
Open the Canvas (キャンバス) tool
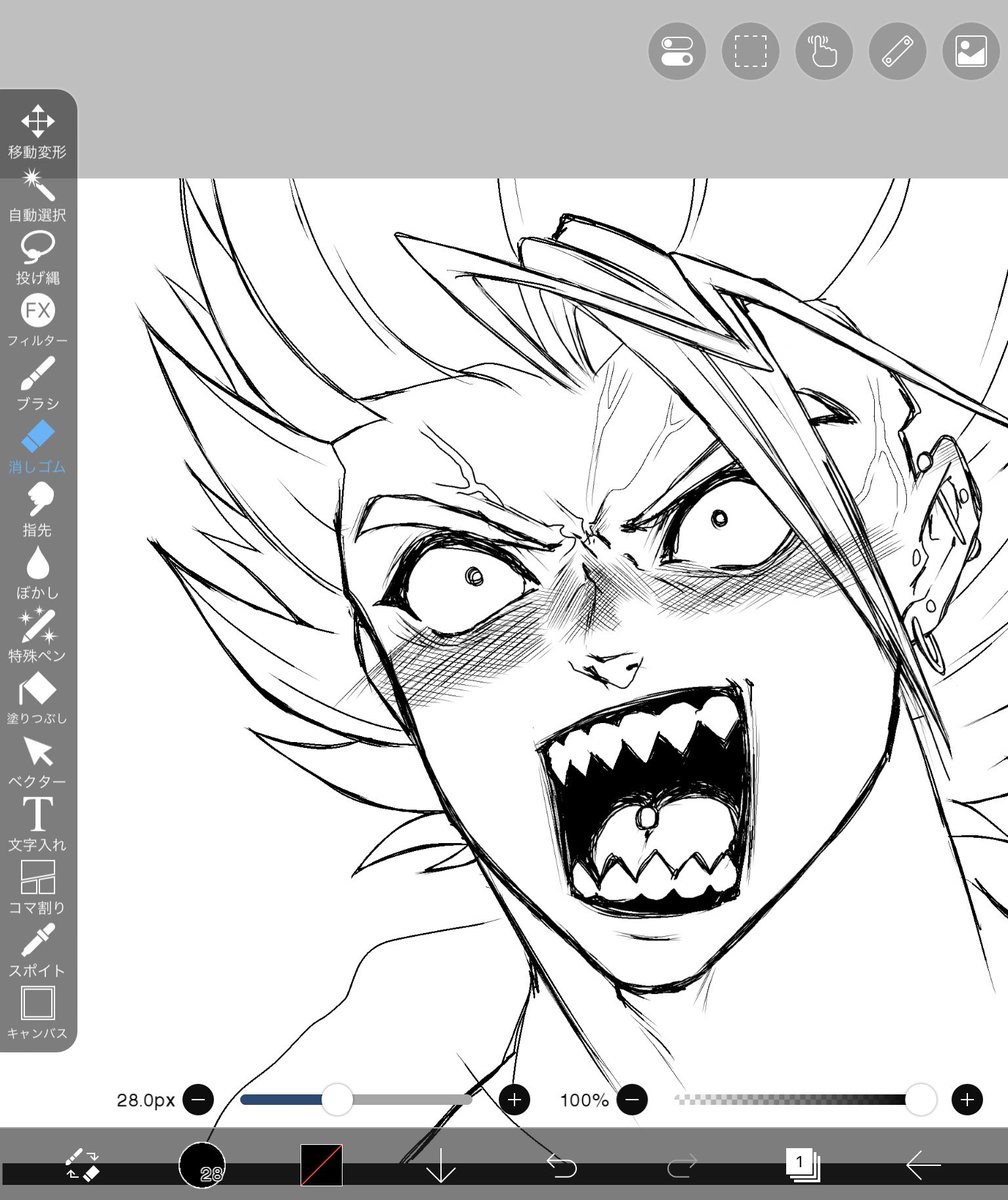38,1014
